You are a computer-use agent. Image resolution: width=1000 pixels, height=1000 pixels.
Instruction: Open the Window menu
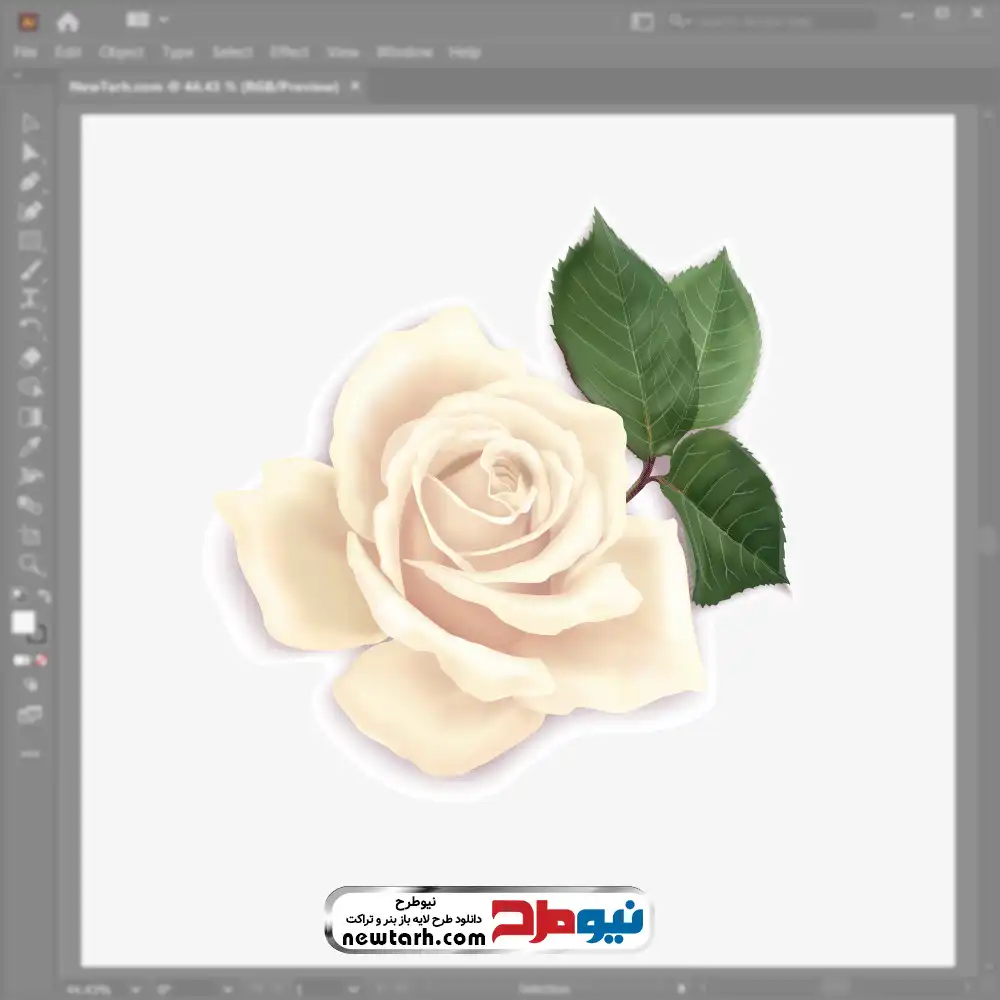(x=404, y=52)
